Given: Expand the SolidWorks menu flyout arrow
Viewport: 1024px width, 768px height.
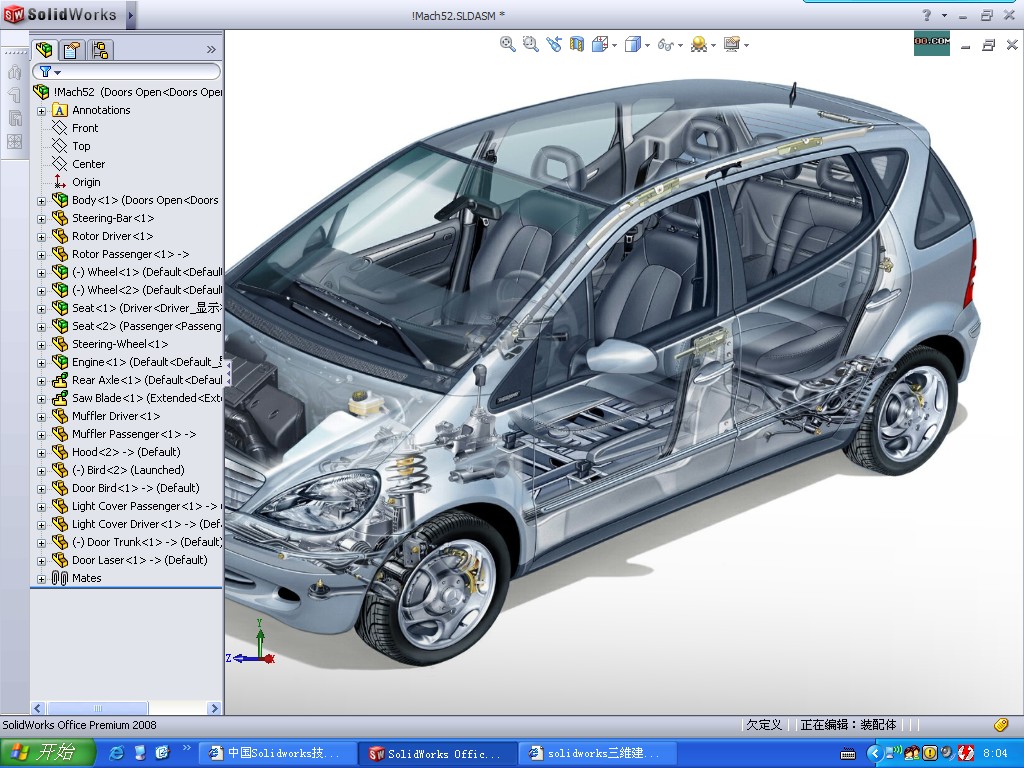Looking at the screenshot, I should [x=131, y=15].
